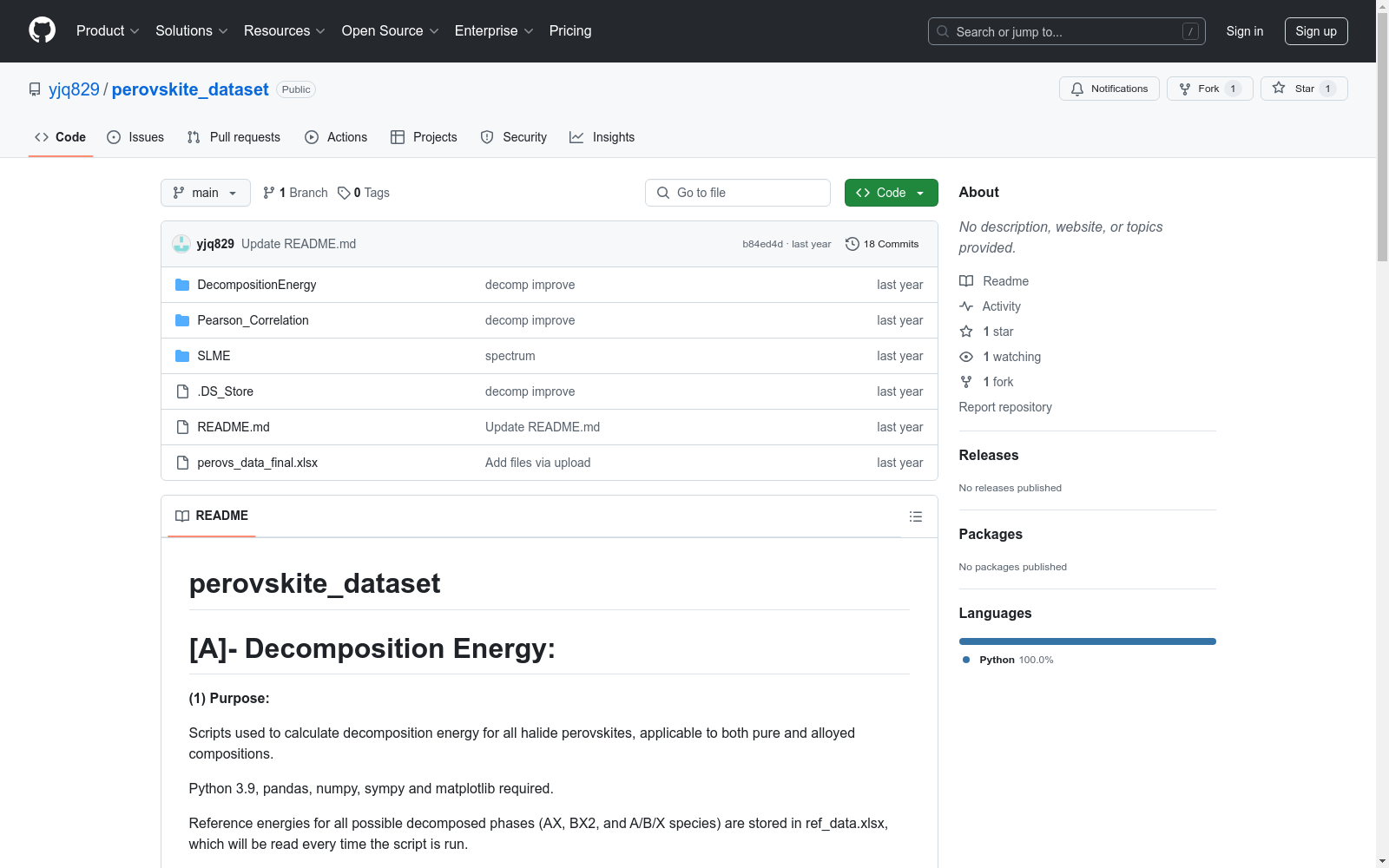This screenshot has width=1389, height=868.
Task: Open perovs_data_final.xlsx file
Action: [257, 463]
